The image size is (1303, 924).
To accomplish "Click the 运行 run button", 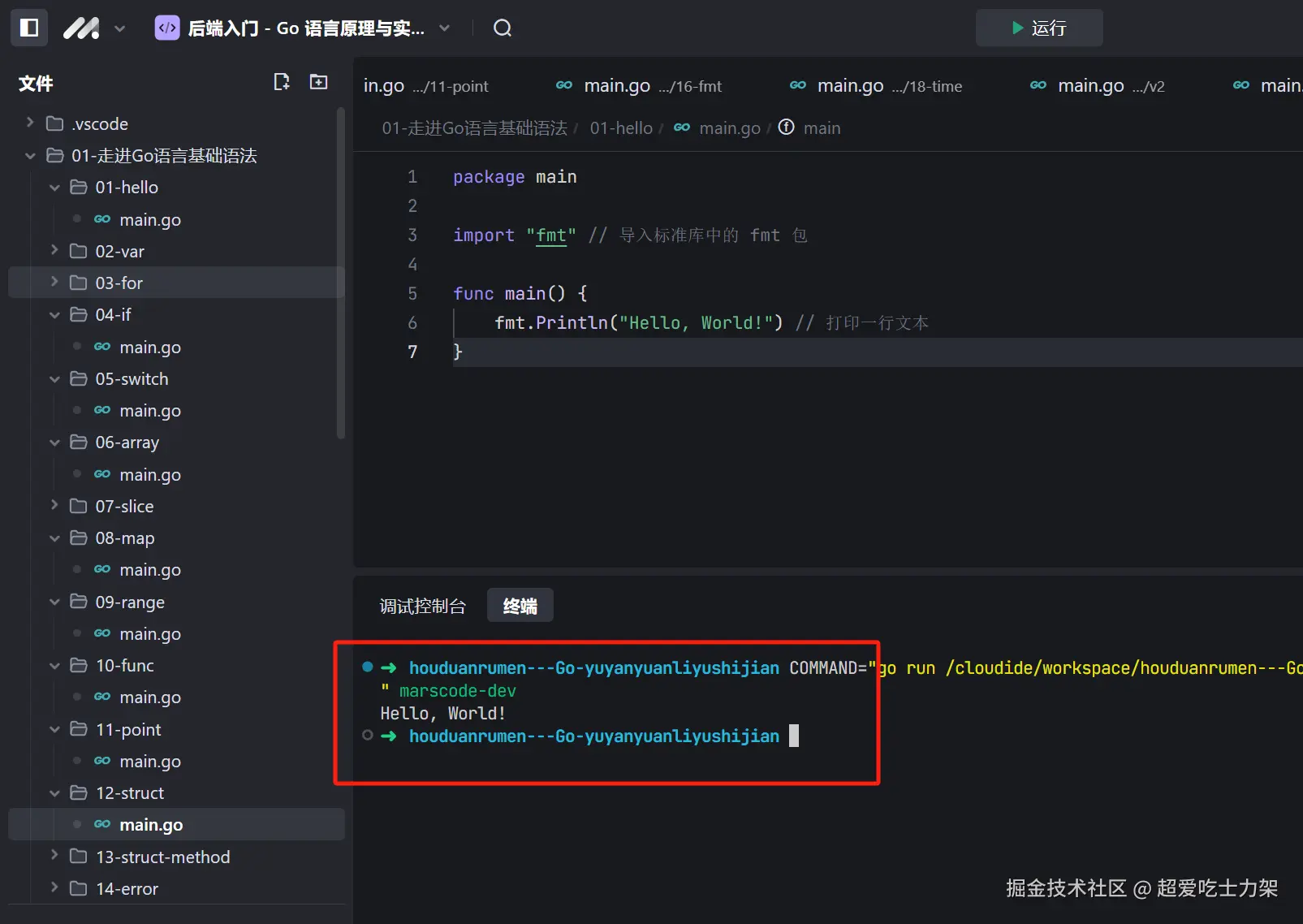I will pos(1039,28).
